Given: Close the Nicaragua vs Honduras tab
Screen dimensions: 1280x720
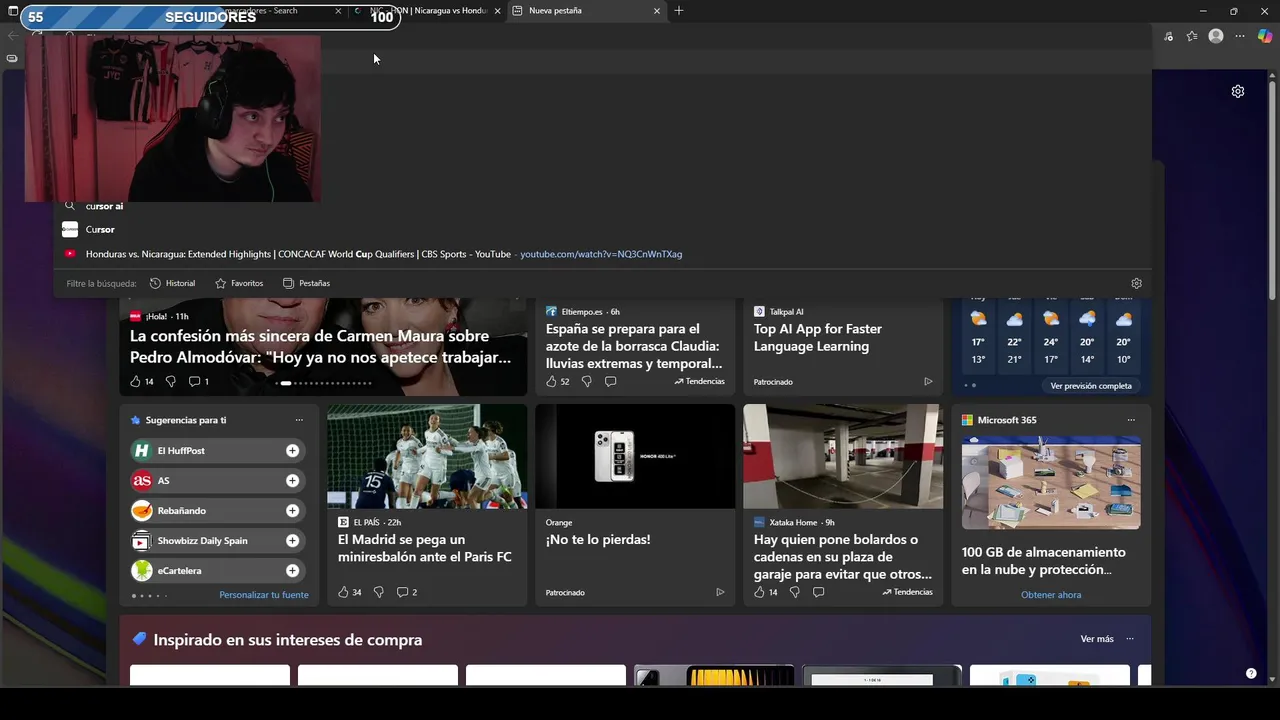Looking at the screenshot, I should pyautogui.click(x=497, y=11).
